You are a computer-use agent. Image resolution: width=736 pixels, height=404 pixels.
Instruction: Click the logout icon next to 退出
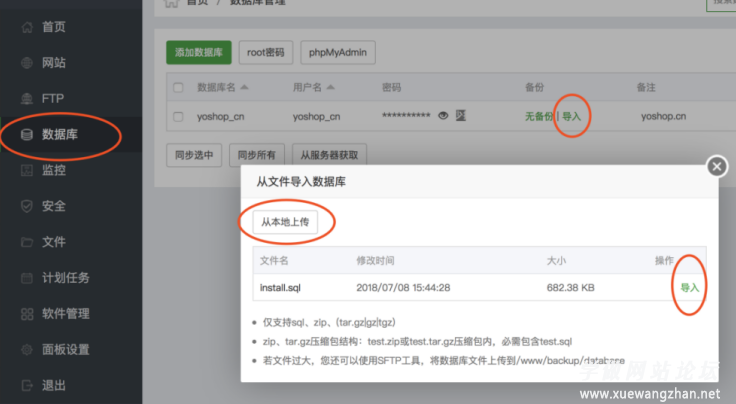pos(27,386)
